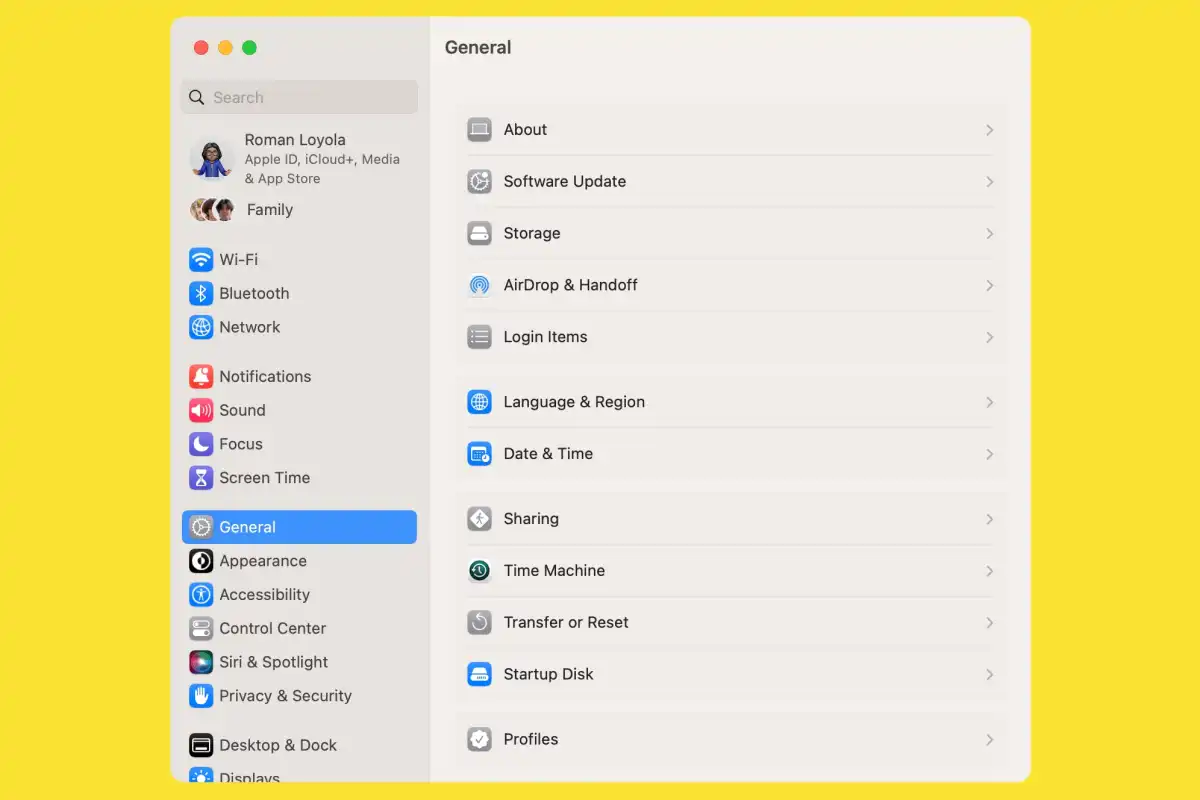Screen dimensions: 1200x800
Task: Click the Bluetooth label in sidebar
Action: point(255,293)
